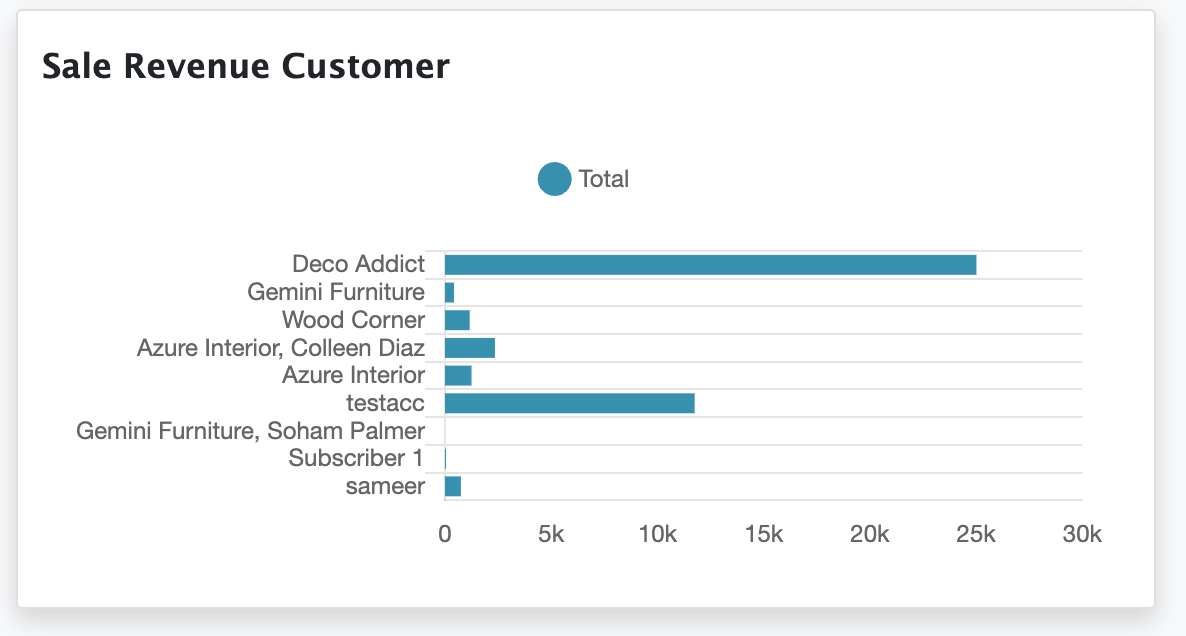
Task: Select the Subscriber 1 axis label
Action: click(x=356, y=459)
